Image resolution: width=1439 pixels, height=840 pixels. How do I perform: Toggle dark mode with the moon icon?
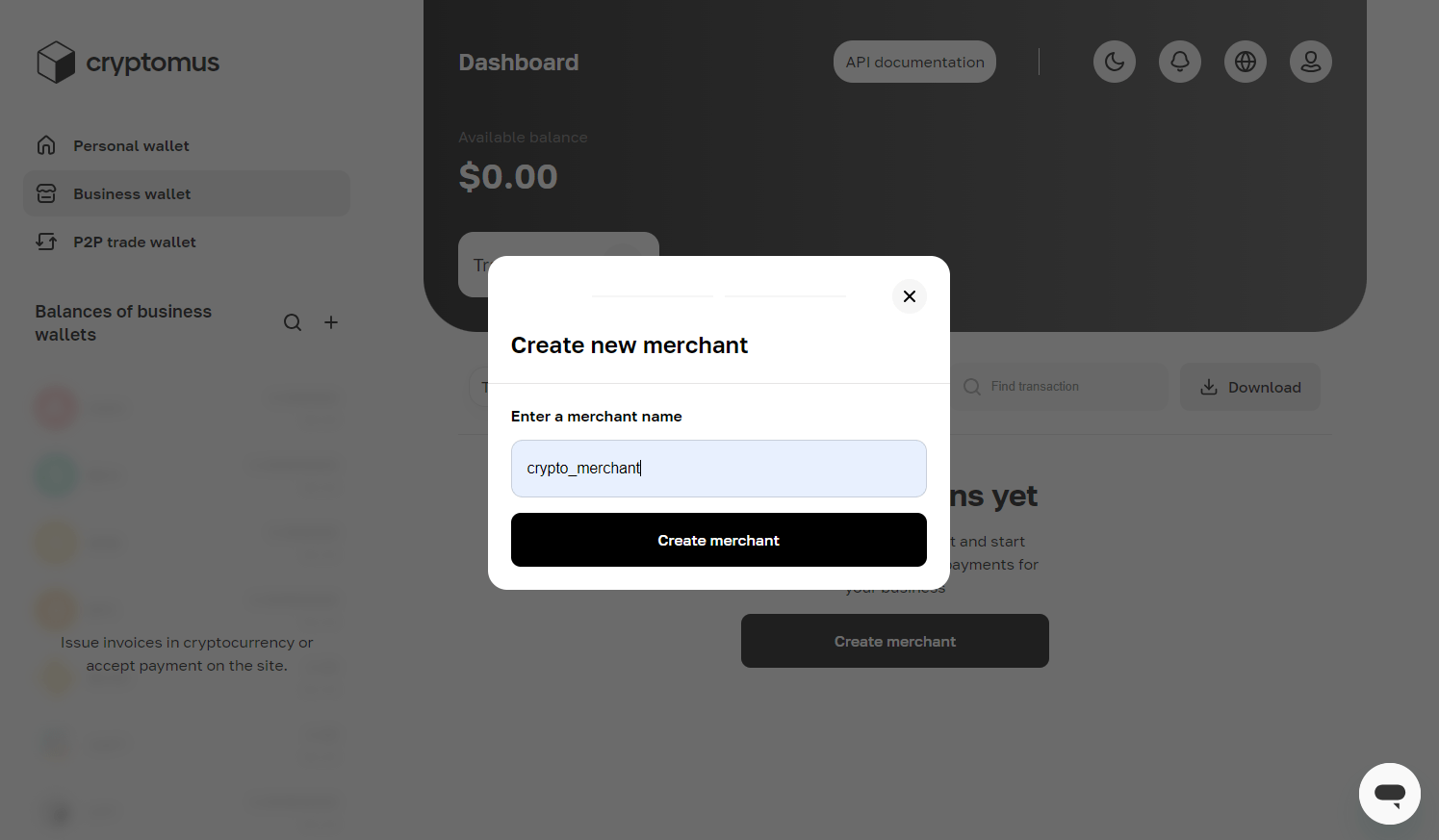tap(1114, 62)
